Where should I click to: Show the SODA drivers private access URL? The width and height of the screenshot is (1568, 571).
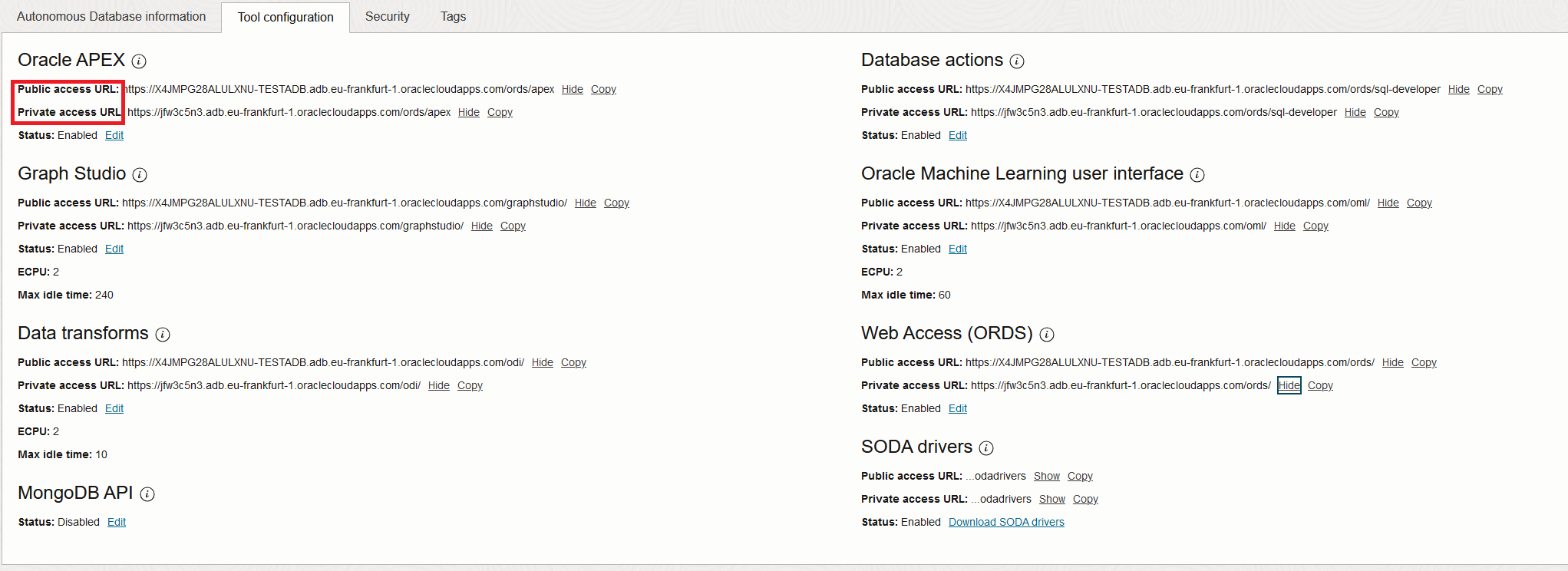click(x=1051, y=499)
